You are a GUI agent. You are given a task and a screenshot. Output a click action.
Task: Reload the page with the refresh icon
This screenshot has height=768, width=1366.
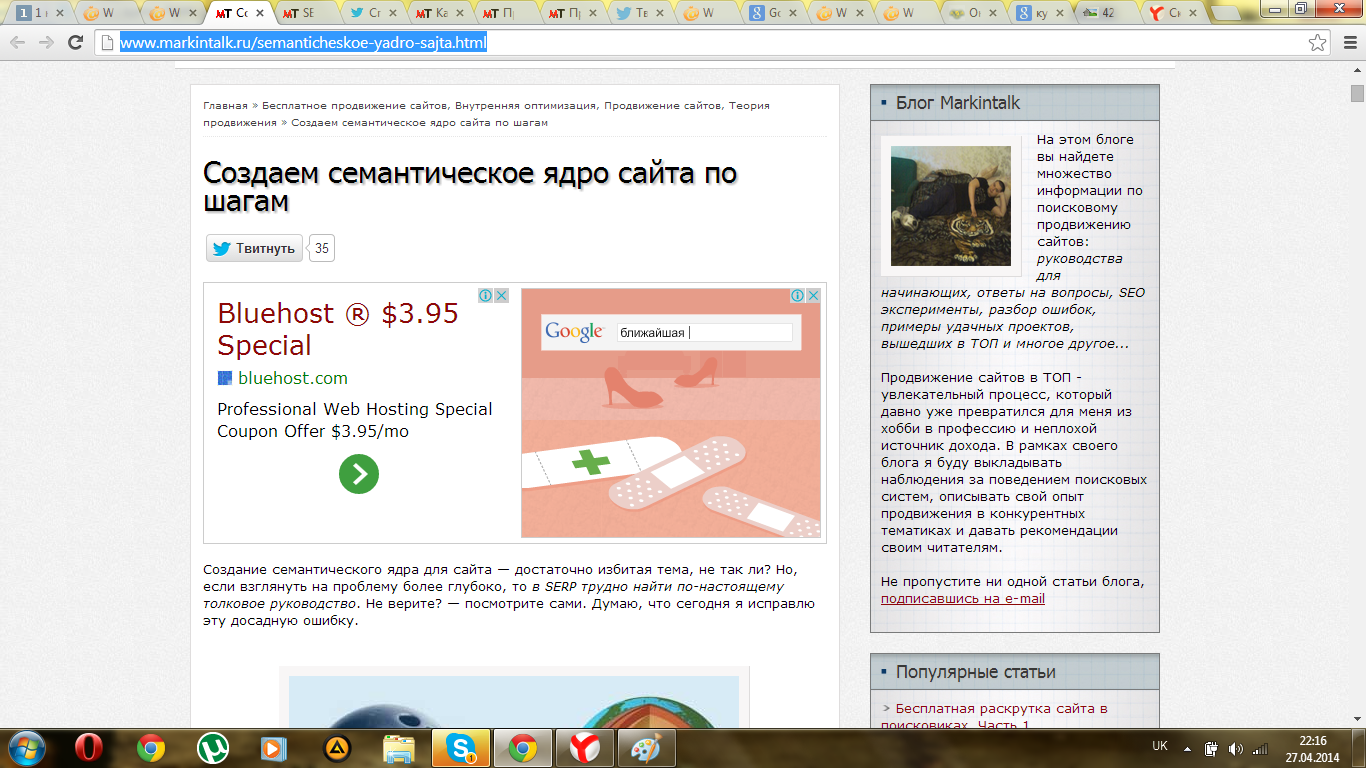pos(75,42)
